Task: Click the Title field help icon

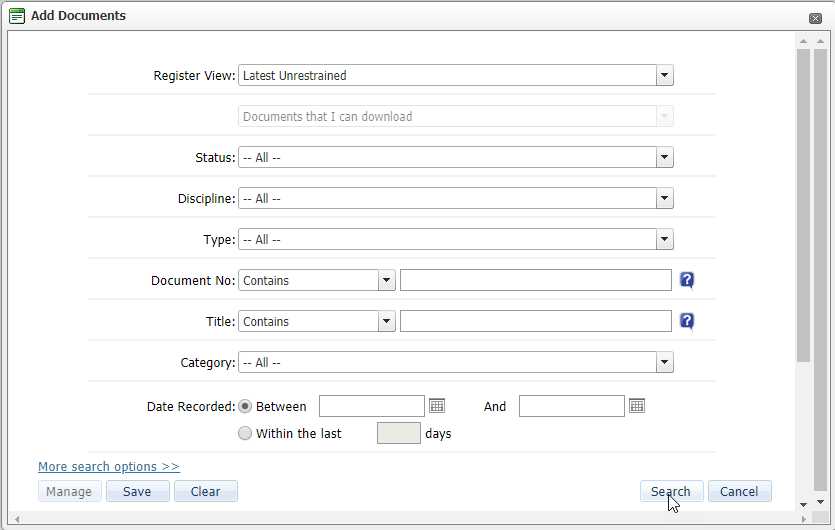Action: [687, 321]
